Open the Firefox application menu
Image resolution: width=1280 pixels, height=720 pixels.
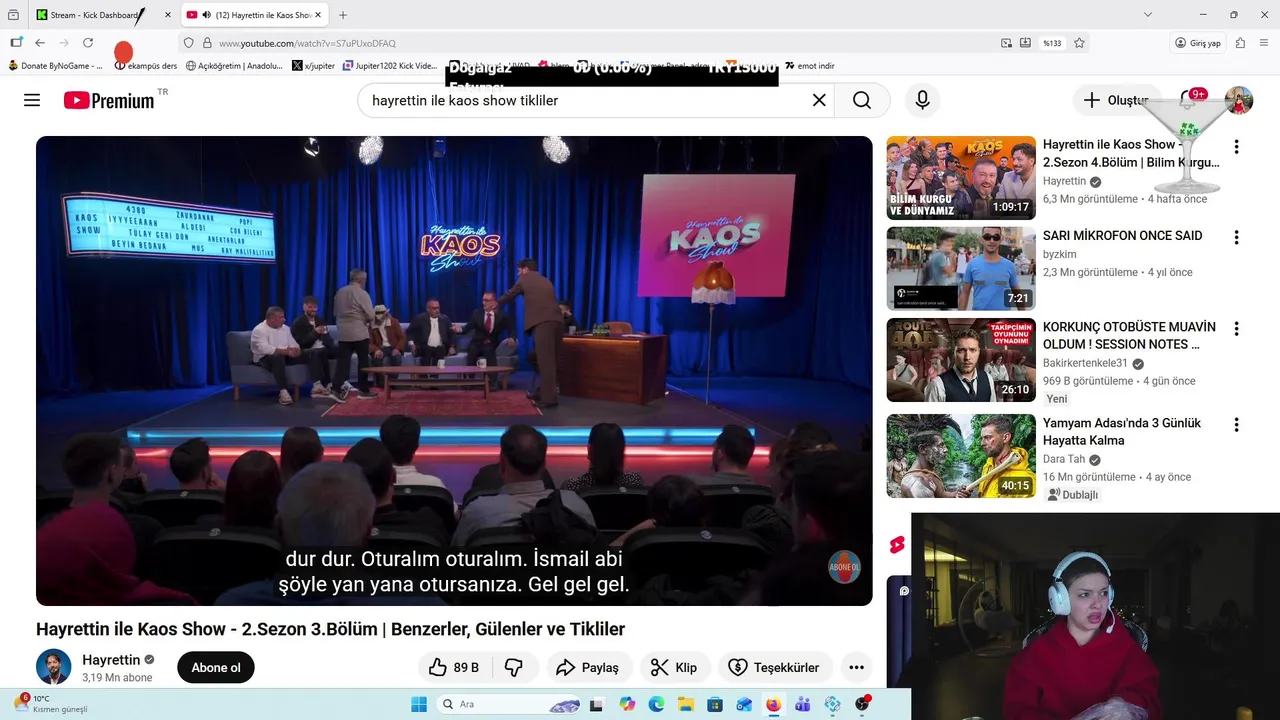[x=1265, y=43]
